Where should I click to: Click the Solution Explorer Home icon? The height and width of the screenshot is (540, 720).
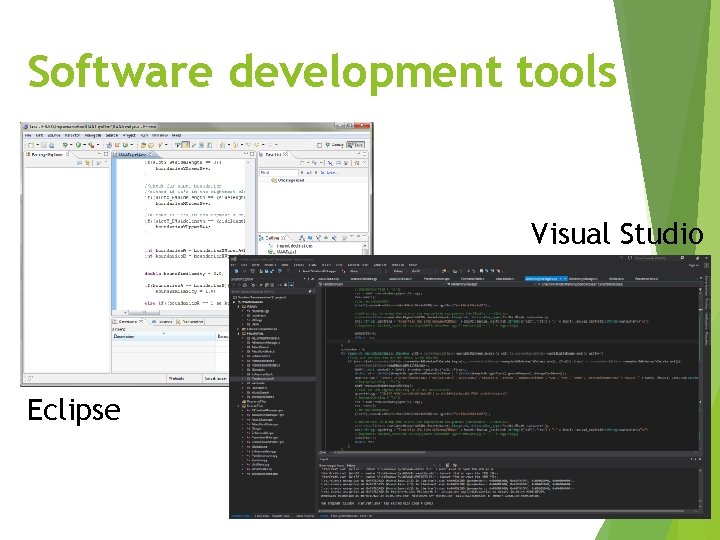tap(245, 285)
